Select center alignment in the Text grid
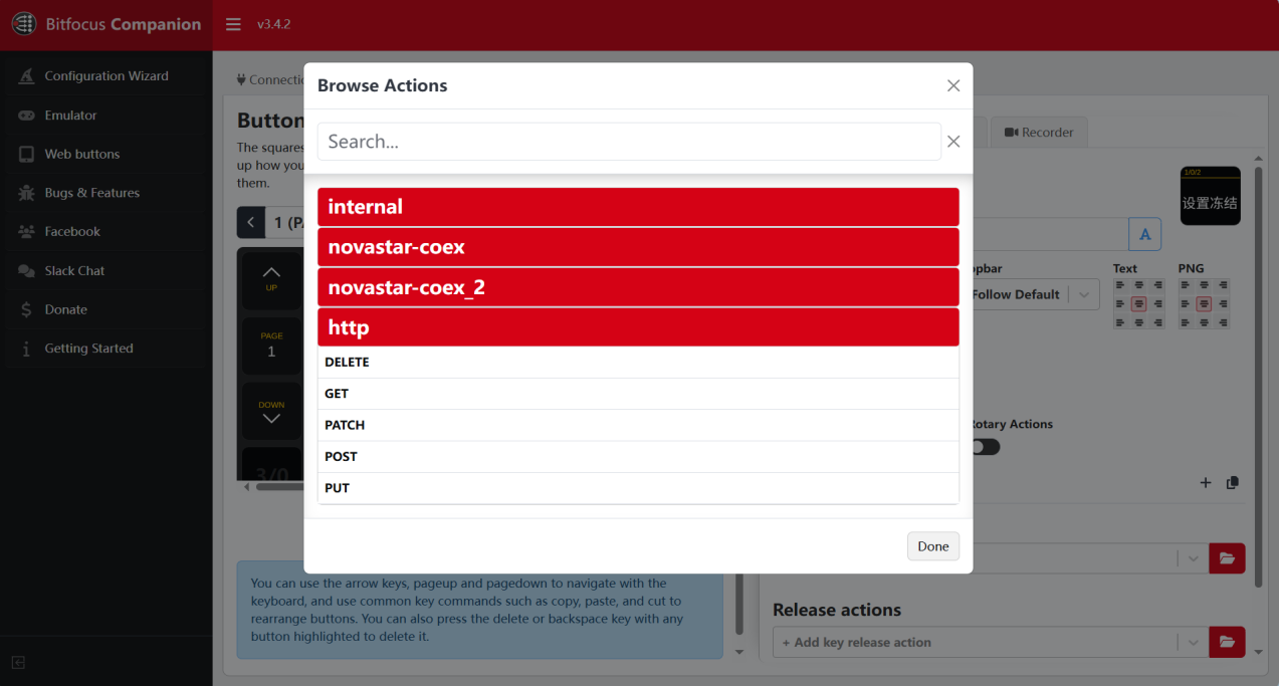 [x=1138, y=304]
